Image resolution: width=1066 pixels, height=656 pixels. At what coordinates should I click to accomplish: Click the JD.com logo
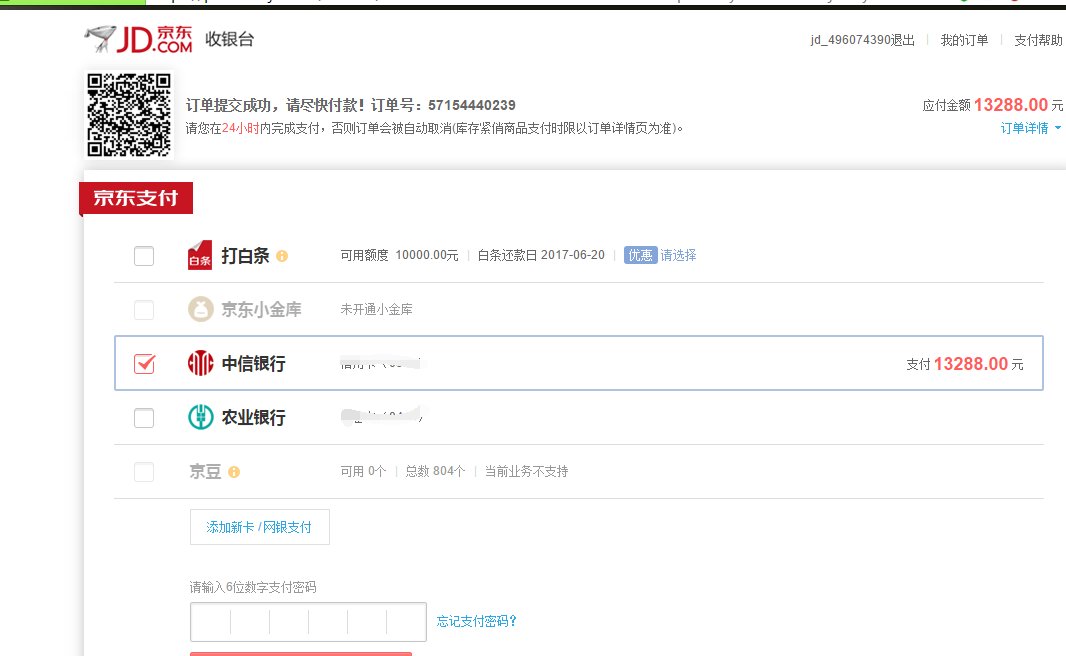pyautogui.click(x=139, y=39)
